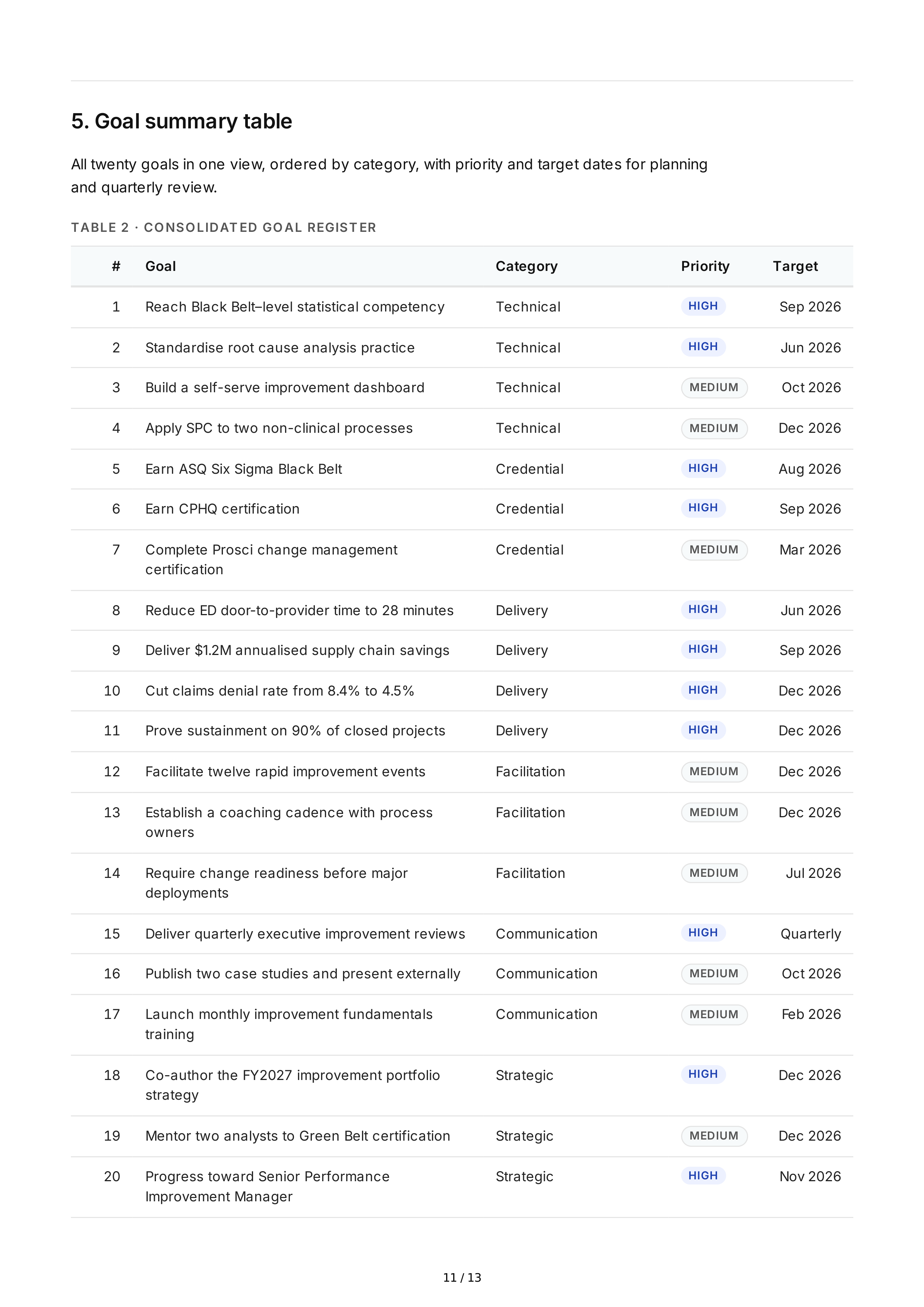924x1307 pixels.
Task: Click 'Strategic' category in the Green Belt mentoring row
Action: click(x=524, y=1136)
